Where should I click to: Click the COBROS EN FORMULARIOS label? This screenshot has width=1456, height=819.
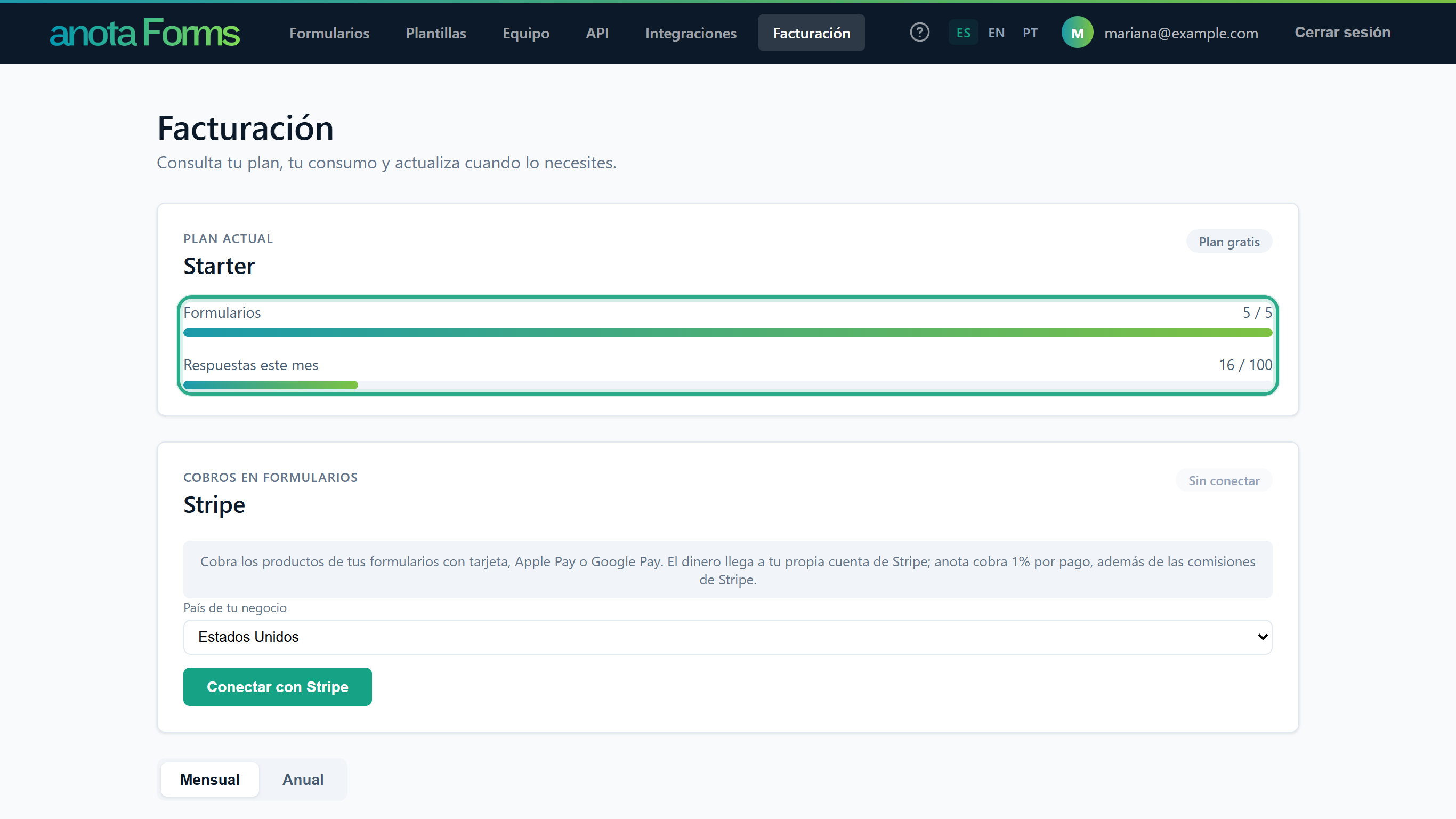(x=270, y=477)
